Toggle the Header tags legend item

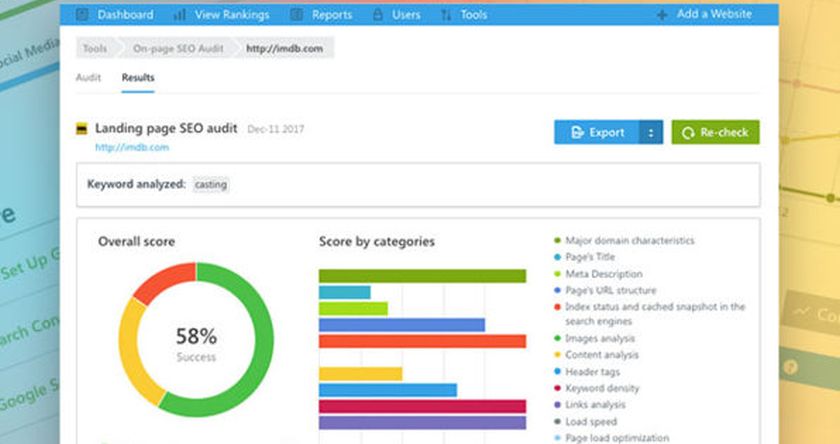tap(587, 372)
